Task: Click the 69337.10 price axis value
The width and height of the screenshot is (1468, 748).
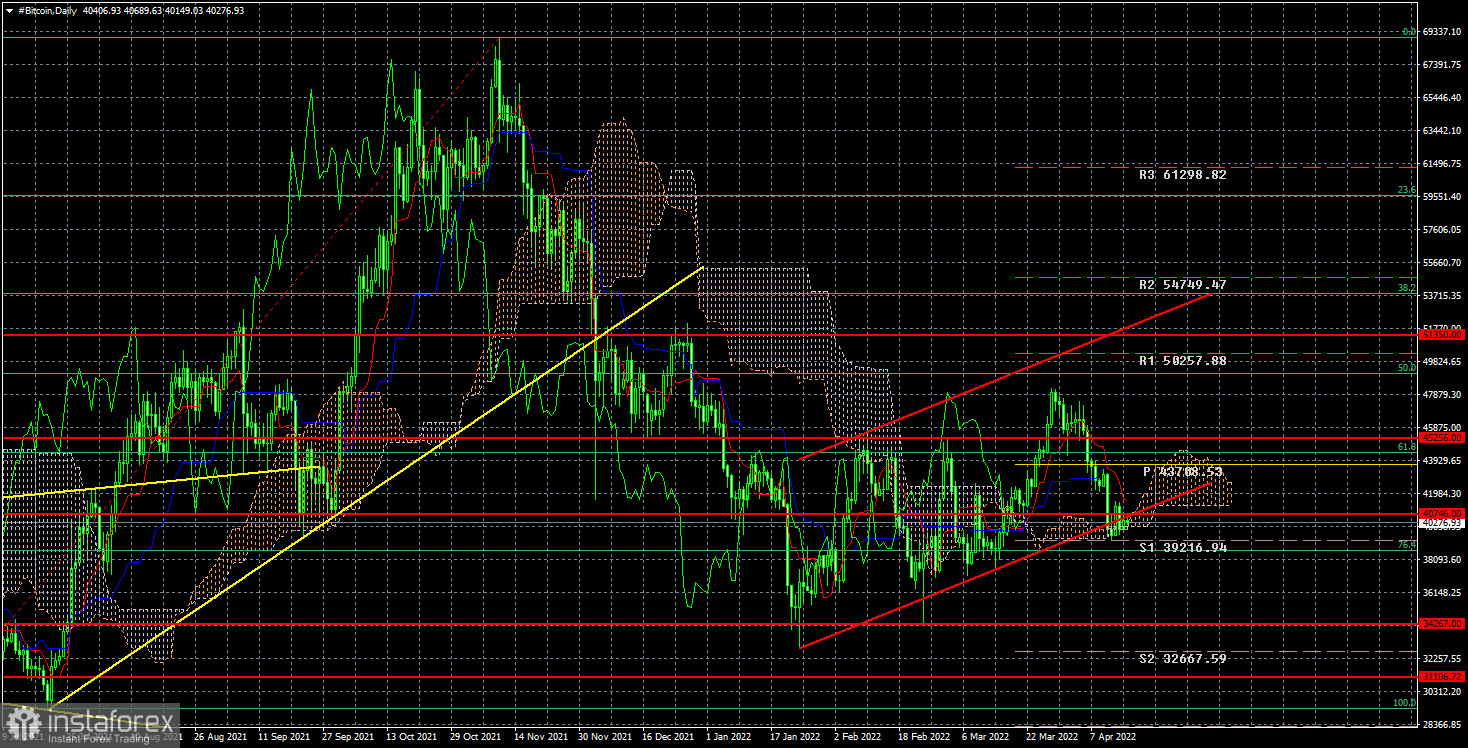Action: coord(1443,31)
